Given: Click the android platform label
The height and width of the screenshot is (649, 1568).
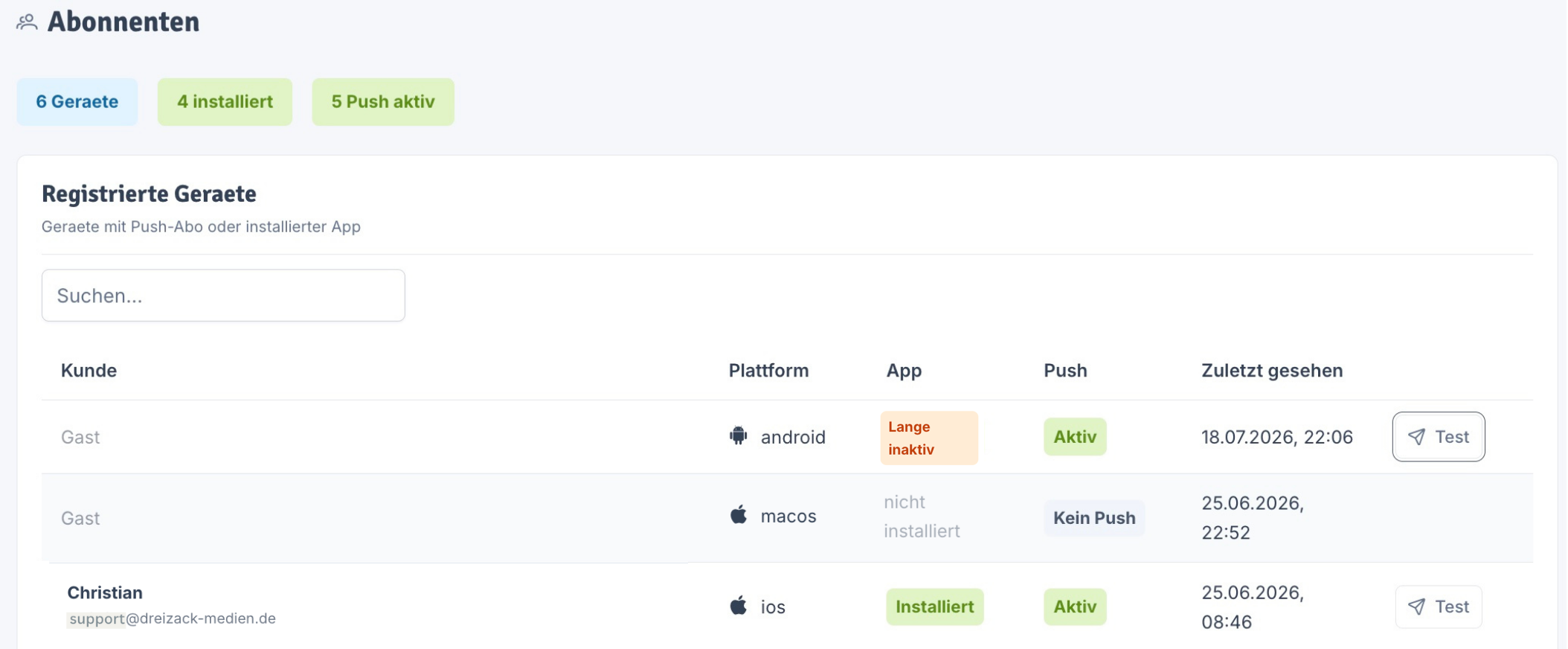Looking at the screenshot, I should click(x=793, y=437).
